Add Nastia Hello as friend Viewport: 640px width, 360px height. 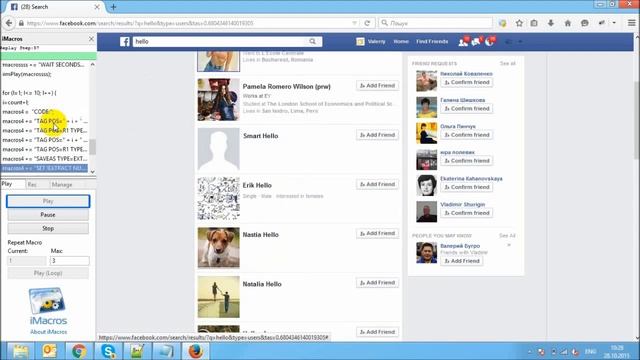(378, 233)
